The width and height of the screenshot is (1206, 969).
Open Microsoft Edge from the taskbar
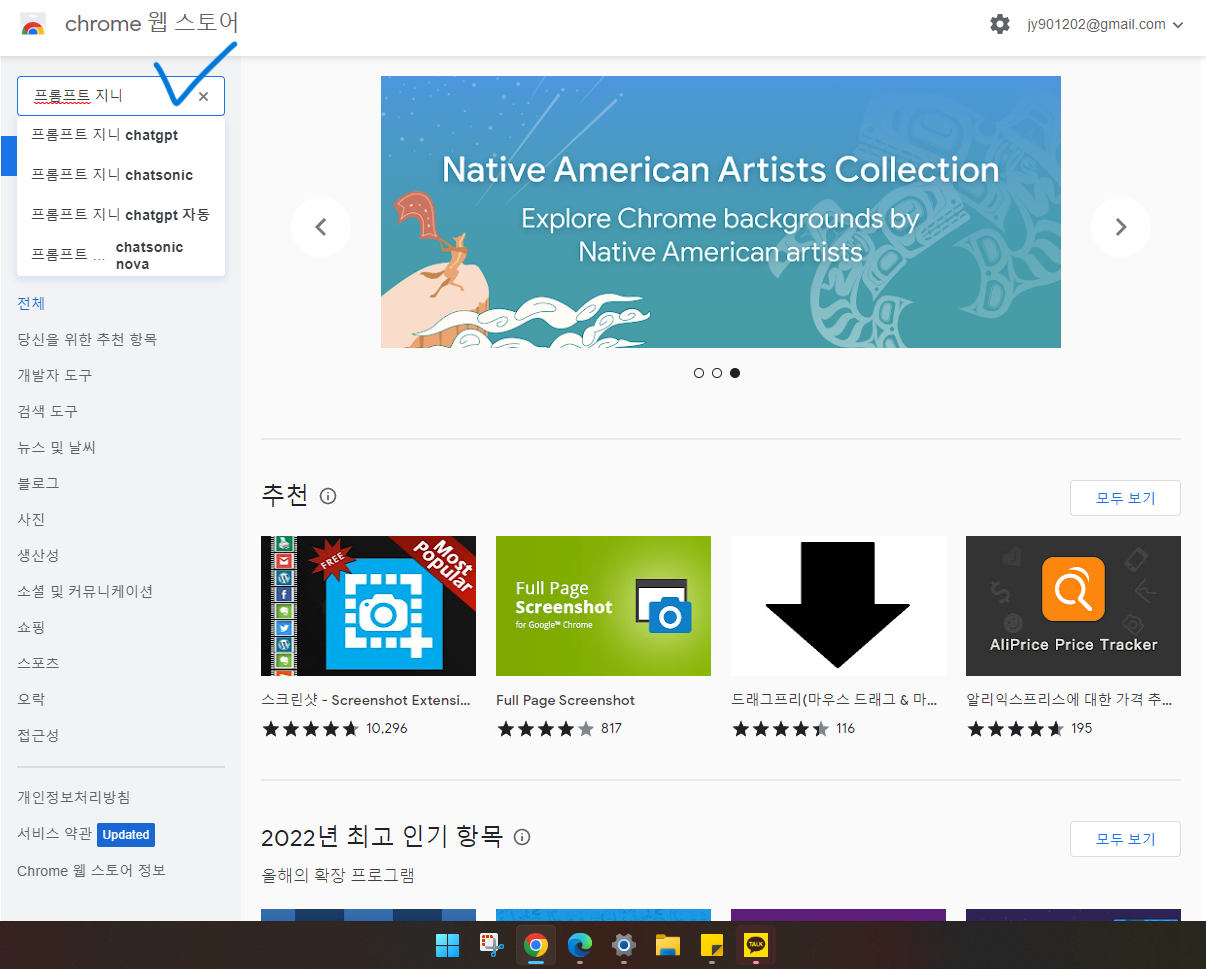(580, 945)
